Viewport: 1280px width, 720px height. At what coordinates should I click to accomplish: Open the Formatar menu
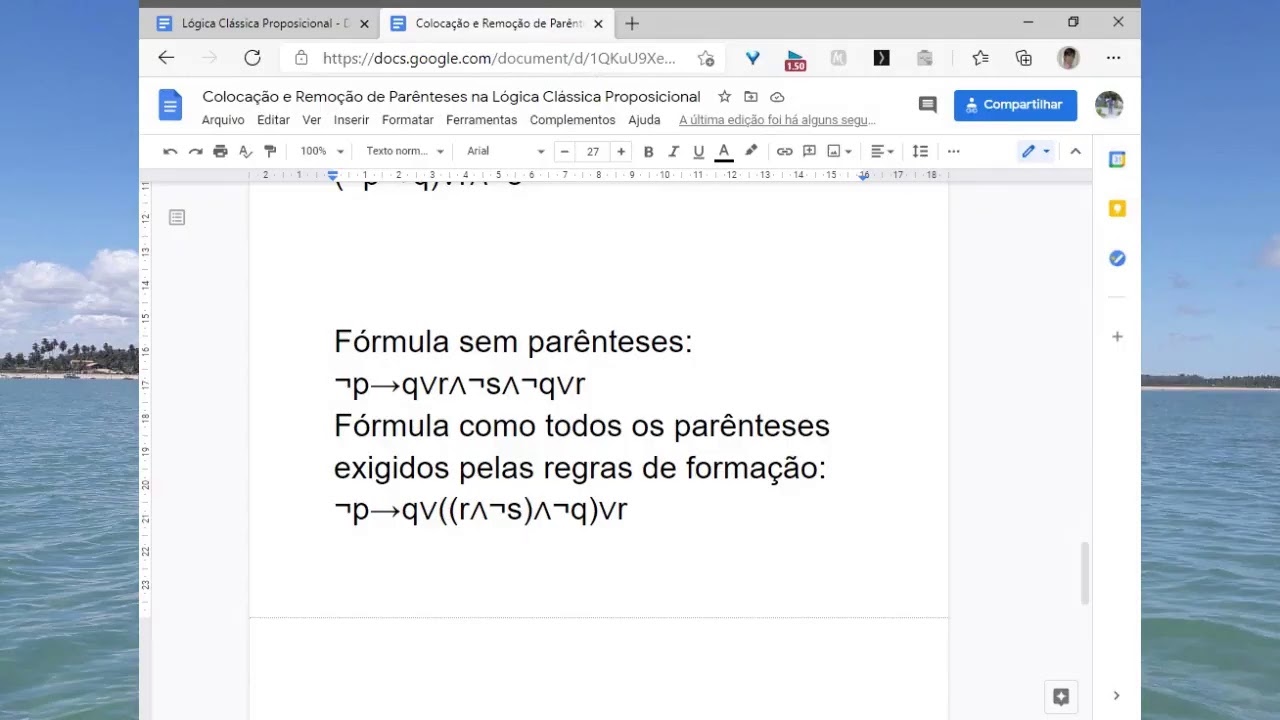[x=407, y=120]
